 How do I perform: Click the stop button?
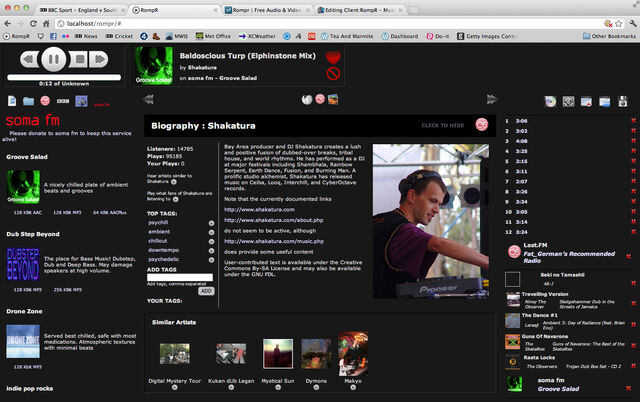pyautogui.click(x=79, y=60)
